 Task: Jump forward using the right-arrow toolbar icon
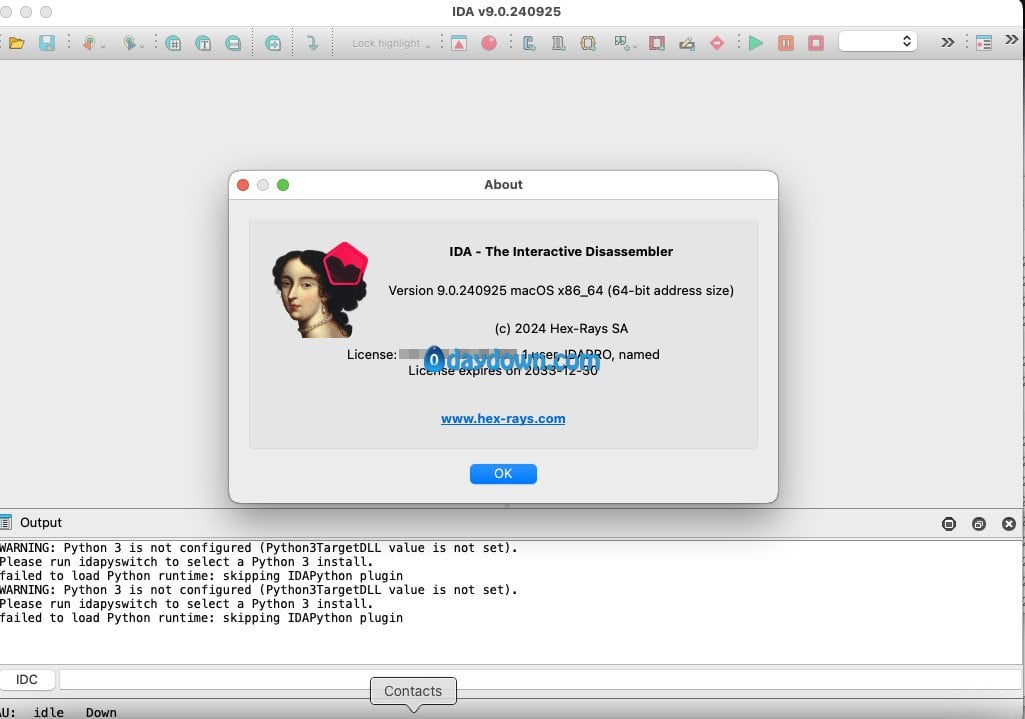(x=130, y=43)
